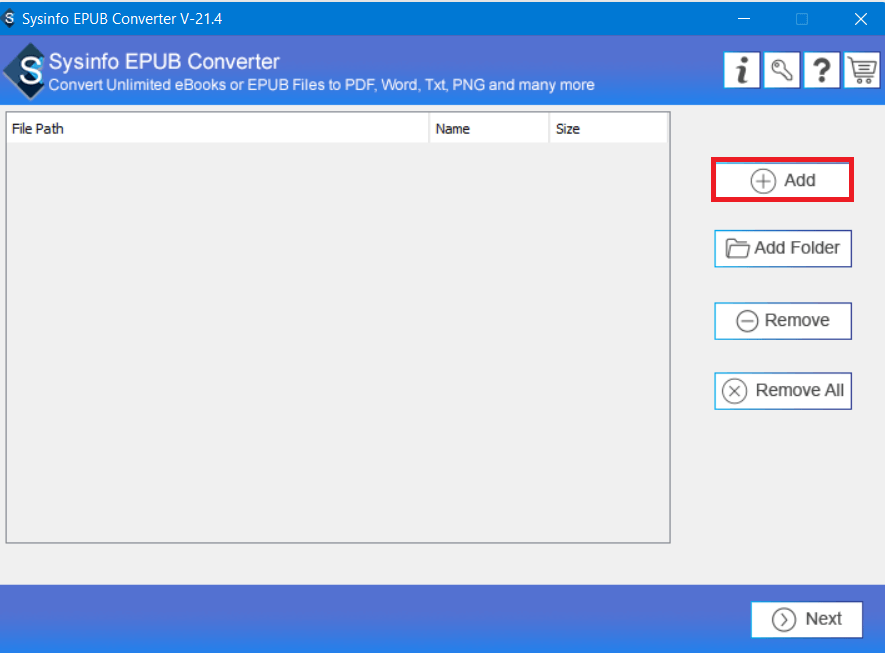Screen dimensions: 885x653
Task: Add EPUB files using the highlighted Add button
Action: pos(782,179)
